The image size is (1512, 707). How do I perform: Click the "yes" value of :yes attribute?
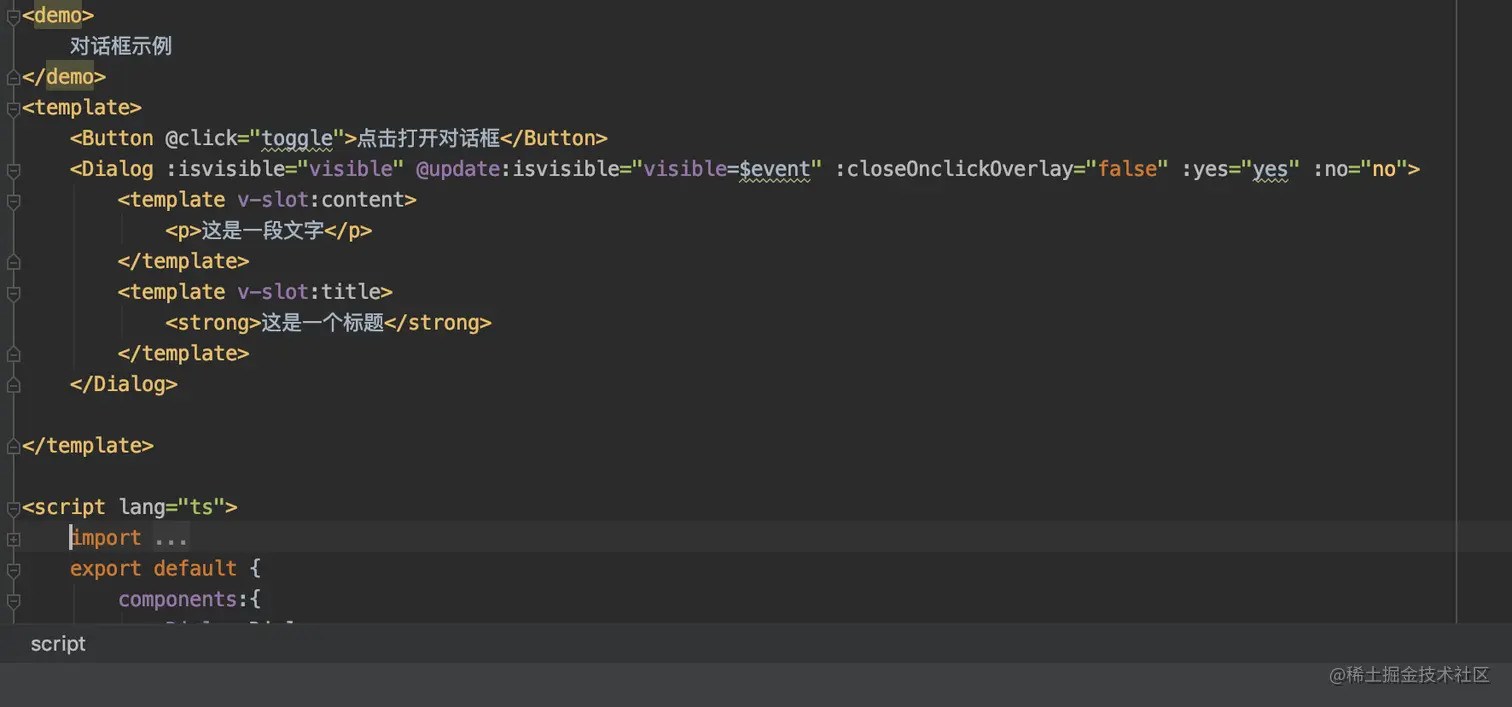pyautogui.click(x=1270, y=169)
